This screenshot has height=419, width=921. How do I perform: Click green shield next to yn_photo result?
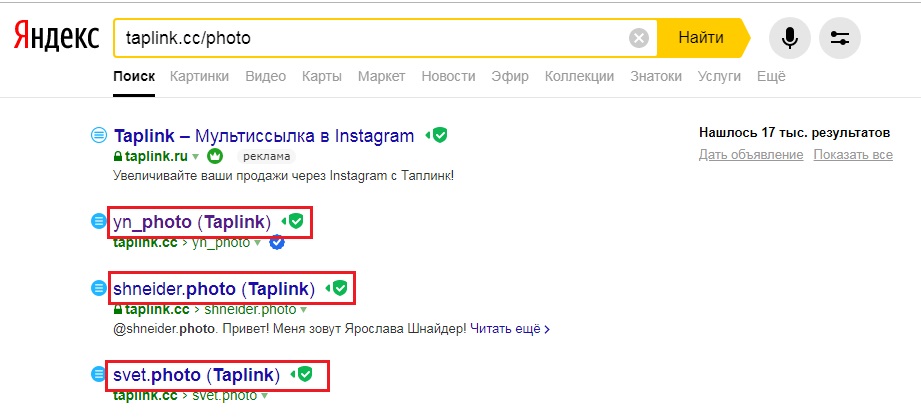tap(296, 221)
